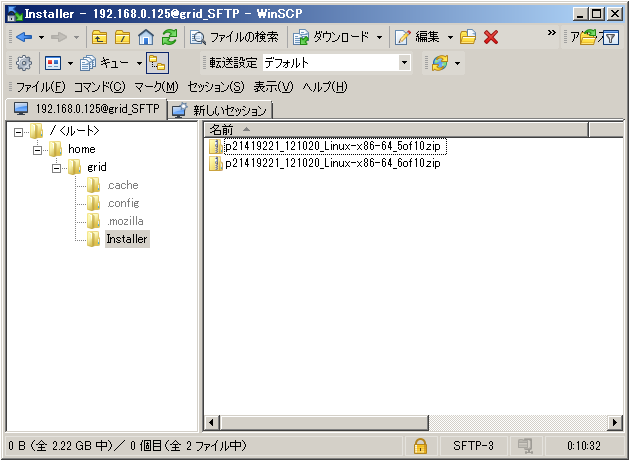Sort by the 名前 column header

(396, 130)
